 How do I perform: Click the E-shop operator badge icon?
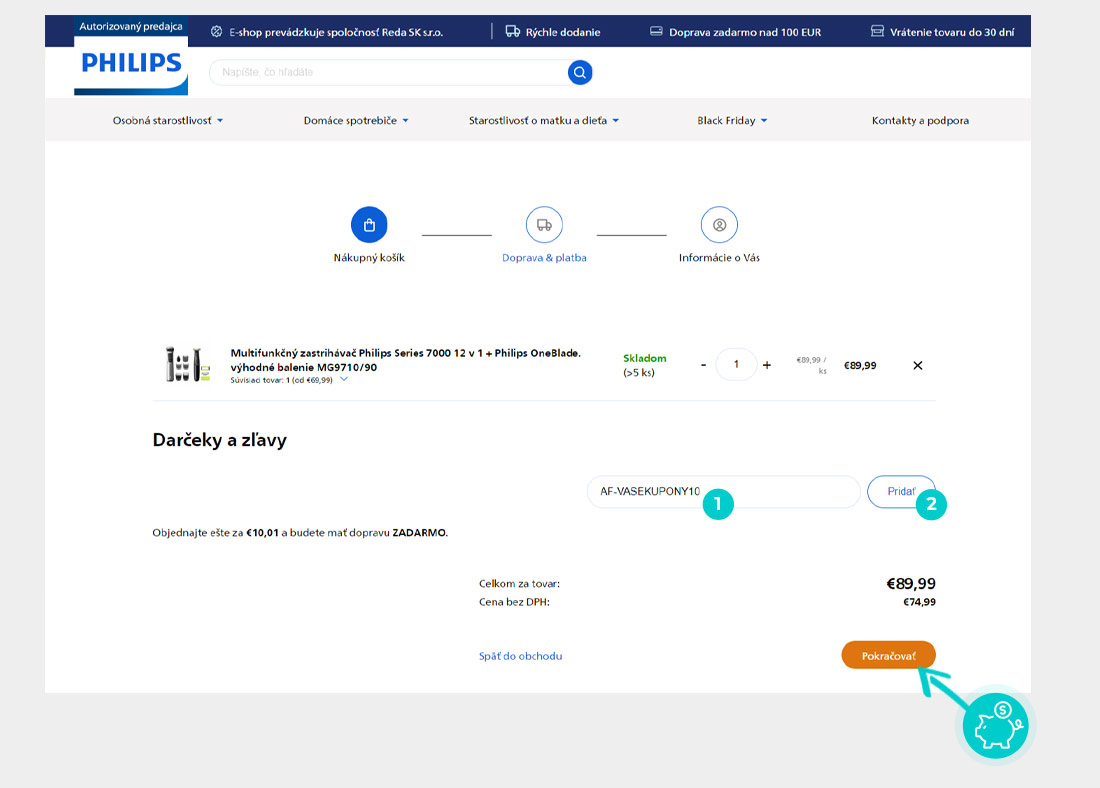coord(217,32)
